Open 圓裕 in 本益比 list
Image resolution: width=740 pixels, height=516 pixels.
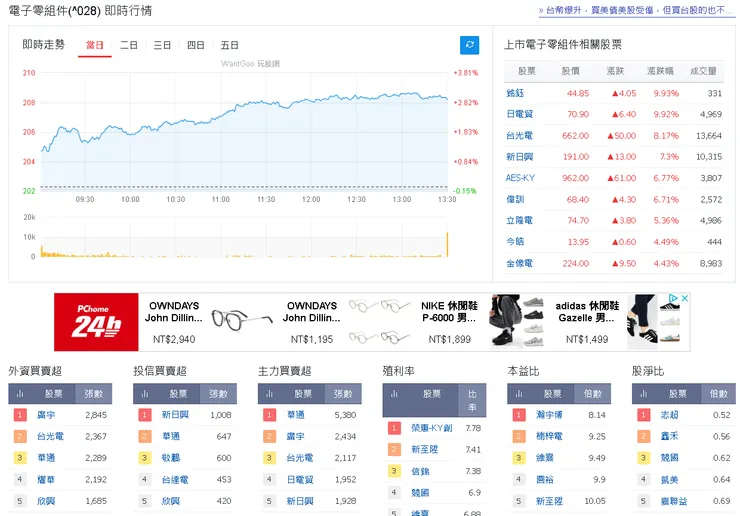(545, 480)
